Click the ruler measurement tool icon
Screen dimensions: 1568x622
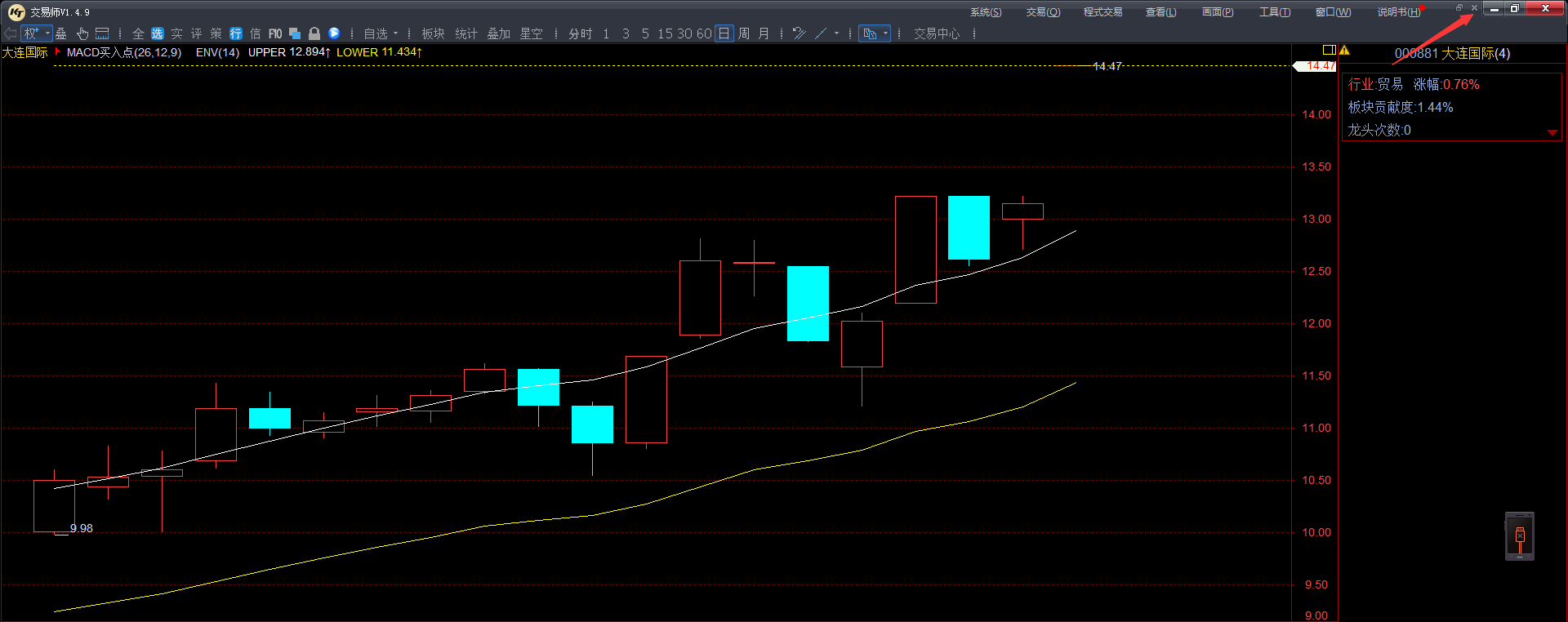click(x=102, y=33)
